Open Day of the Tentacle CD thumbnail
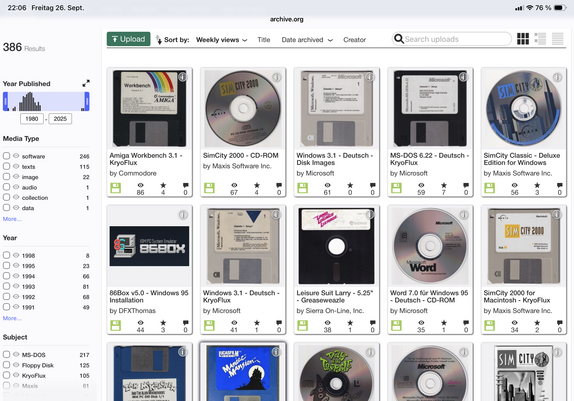Viewport: 574px width, 401px height. pyautogui.click(x=336, y=373)
